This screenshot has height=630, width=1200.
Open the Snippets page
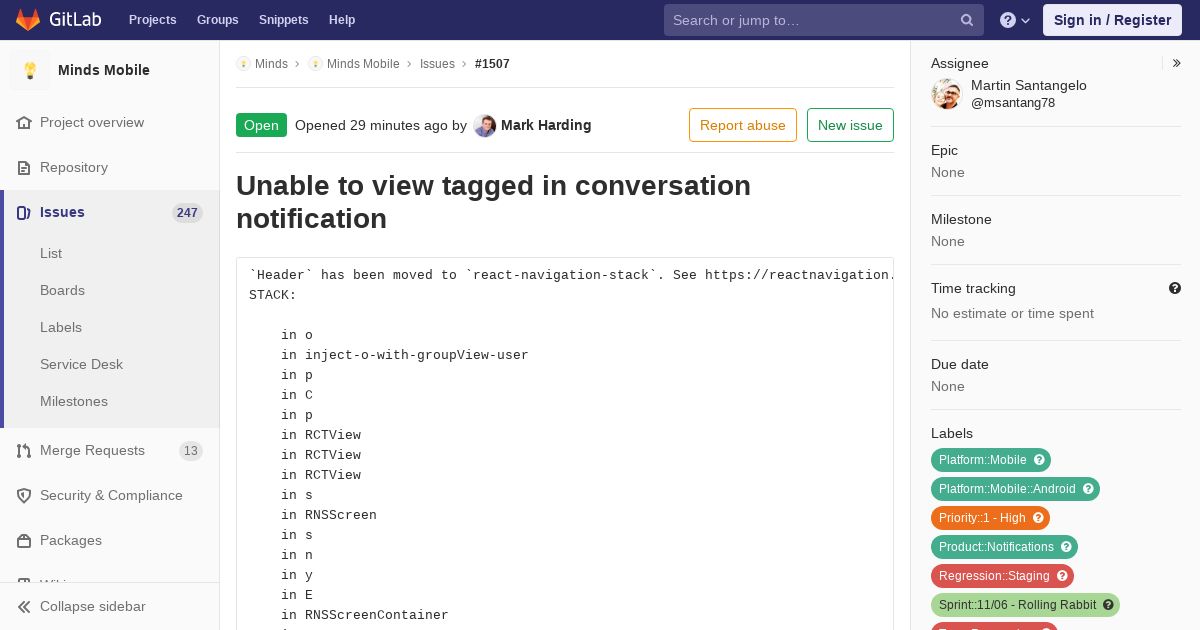(283, 20)
